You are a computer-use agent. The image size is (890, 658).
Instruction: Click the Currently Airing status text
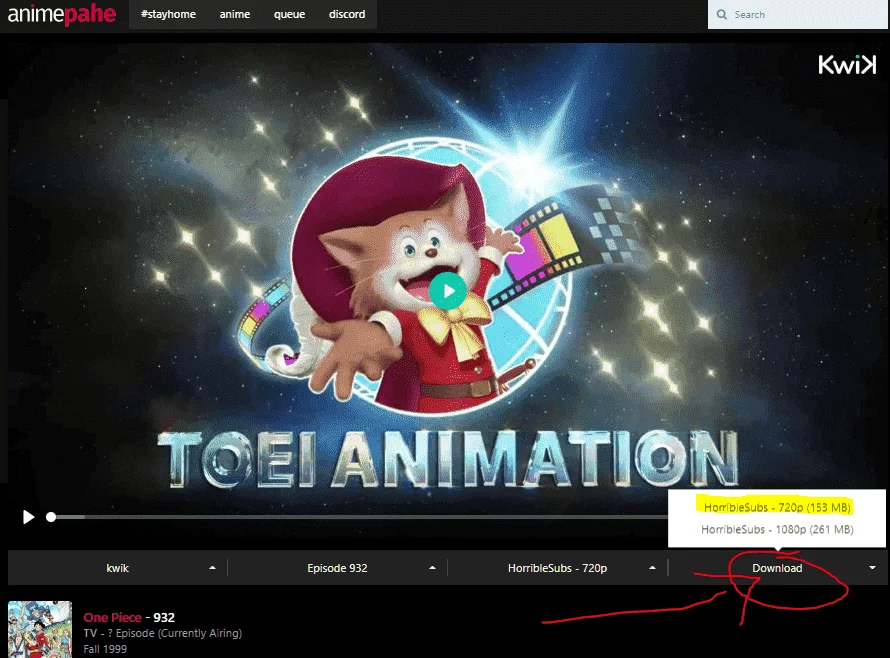[x=200, y=633]
